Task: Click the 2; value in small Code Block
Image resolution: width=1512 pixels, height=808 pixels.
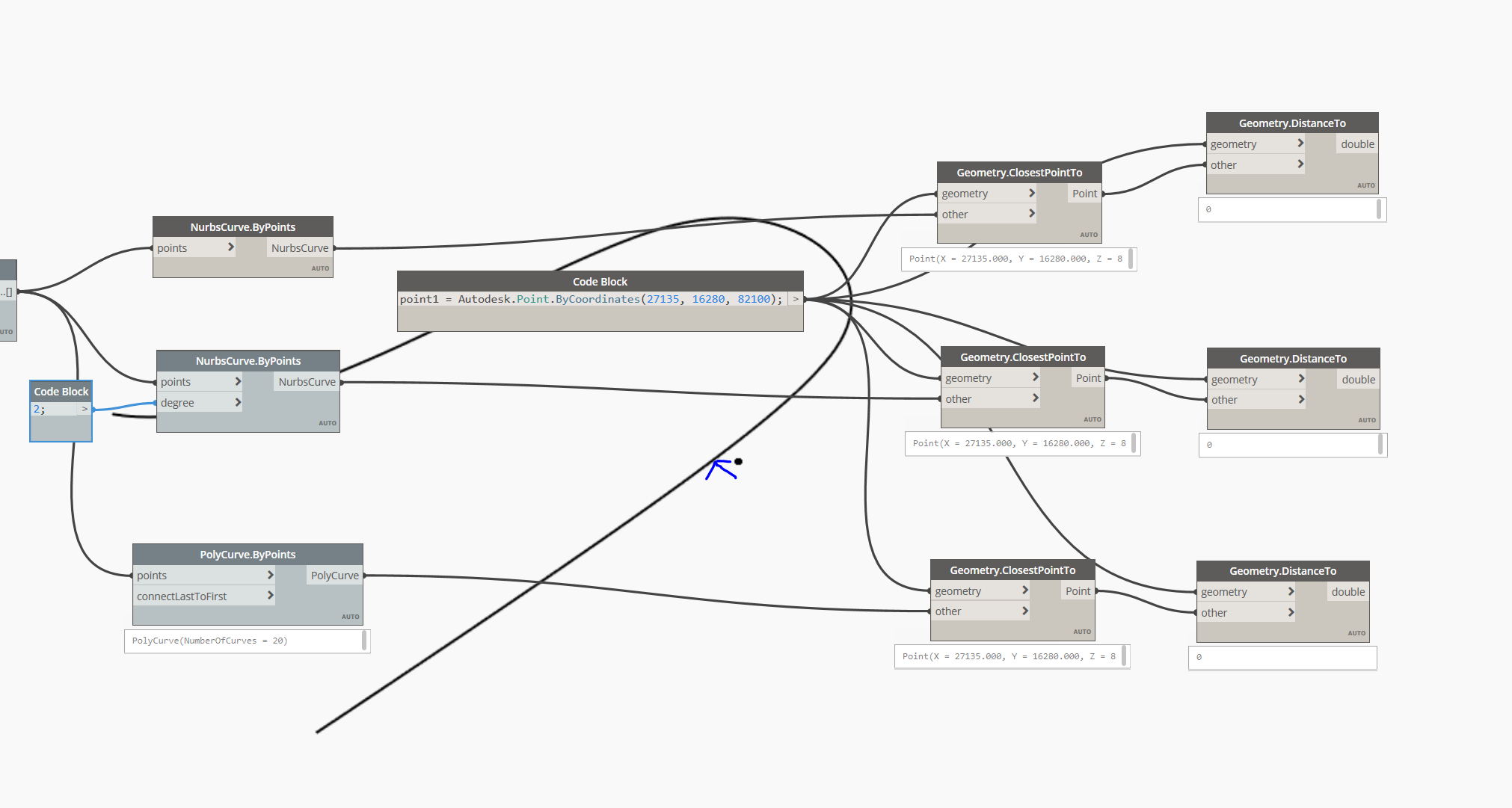Action: (x=40, y=409)
